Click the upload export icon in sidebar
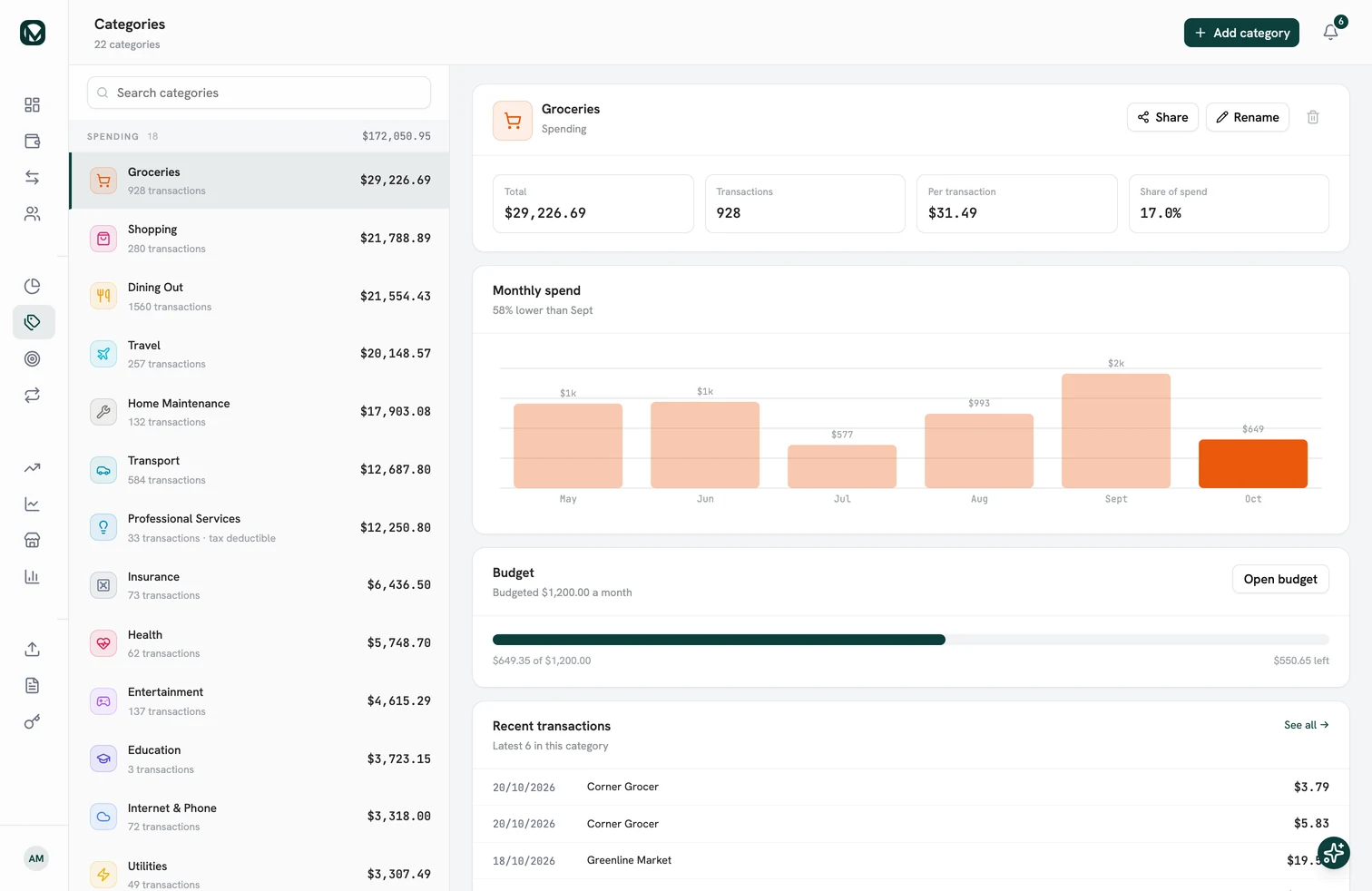This screenshot has height=891, width=1372. tap(33, 650)
